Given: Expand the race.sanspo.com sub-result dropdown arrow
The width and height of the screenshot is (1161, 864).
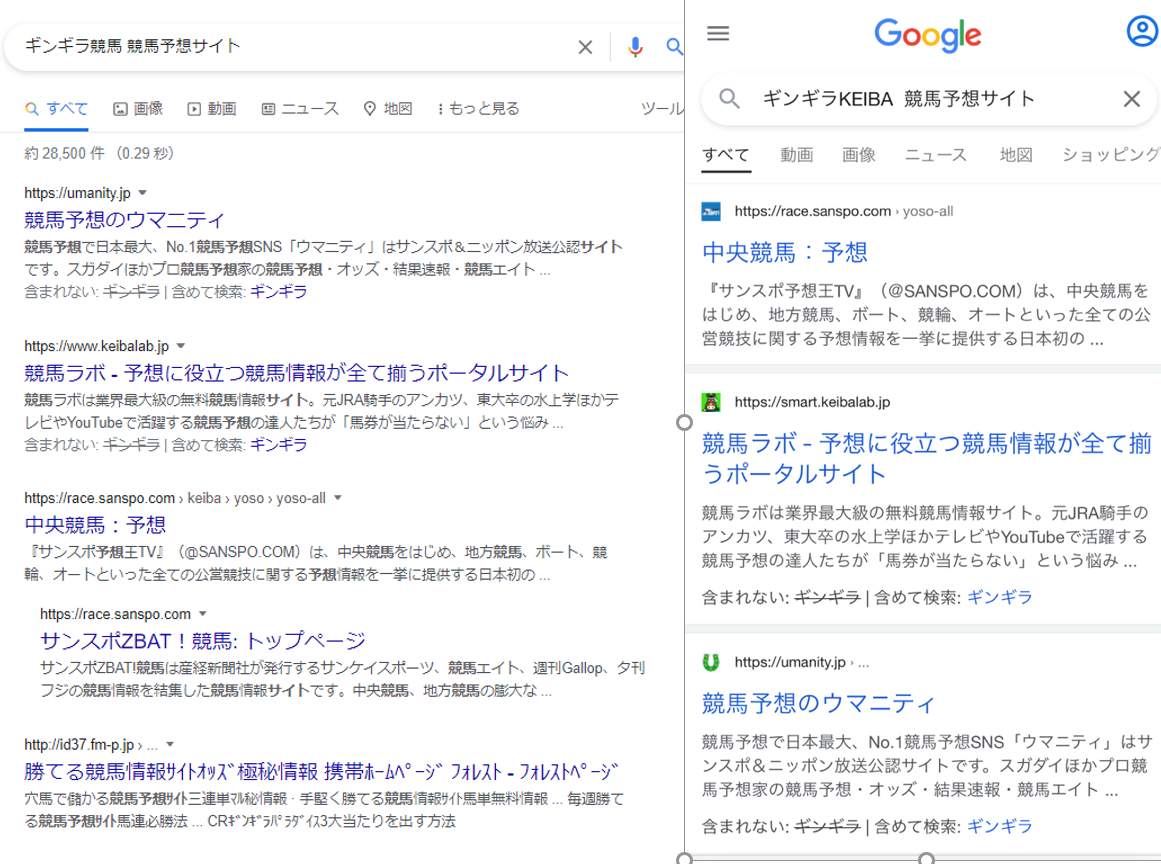Looking at the screenshot, I should 203,614.
